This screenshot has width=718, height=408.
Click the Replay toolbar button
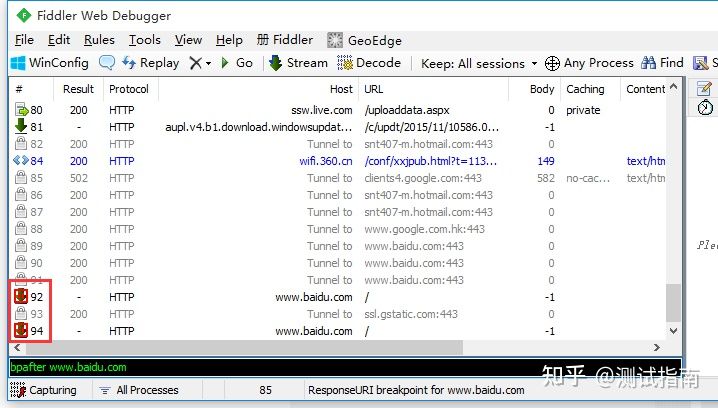point(151,63)
